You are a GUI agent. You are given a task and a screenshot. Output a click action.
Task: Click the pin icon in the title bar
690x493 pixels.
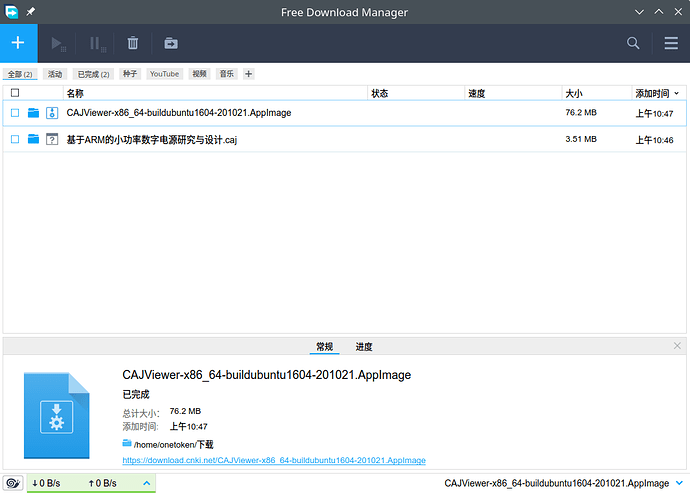30,12
